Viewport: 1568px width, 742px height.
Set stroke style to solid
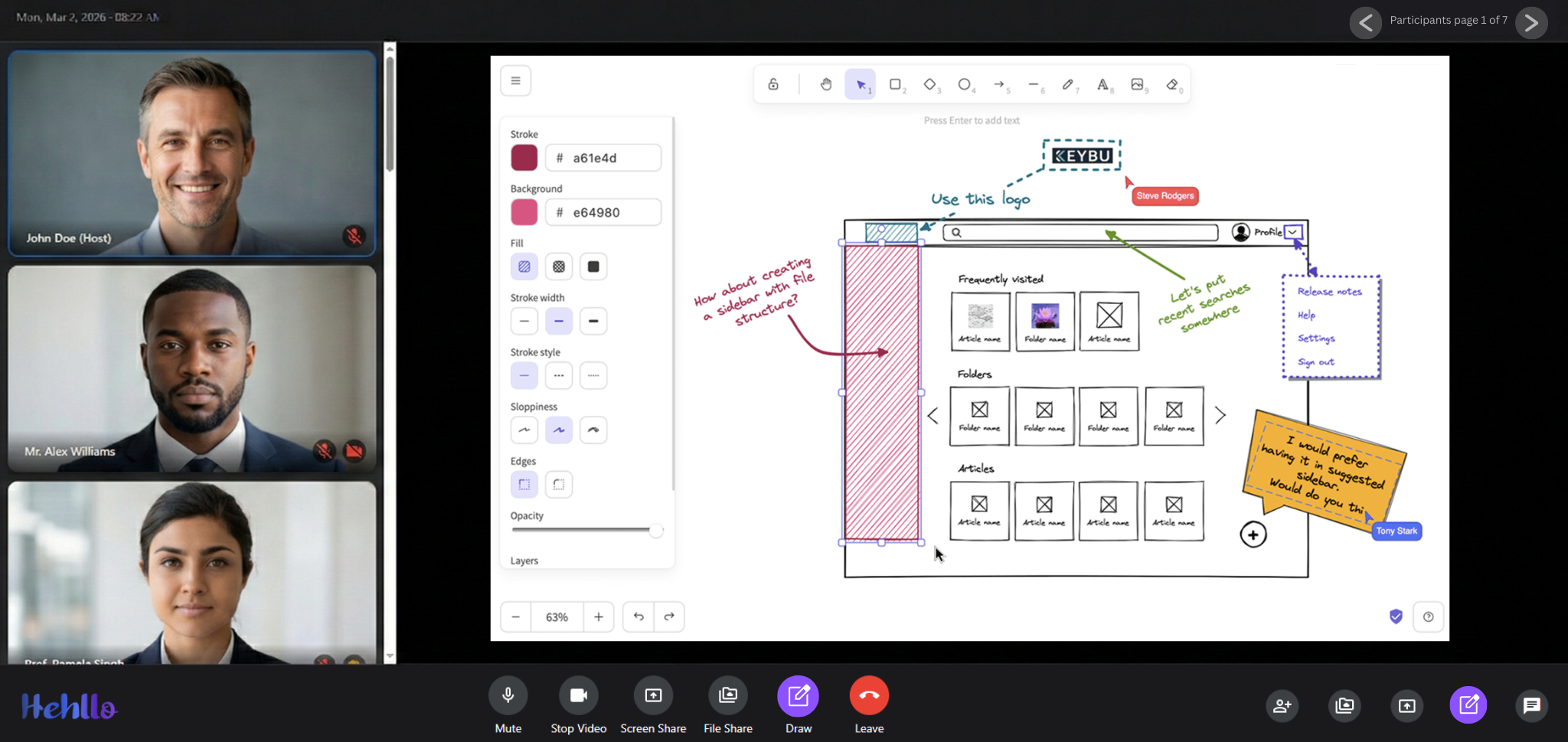524,375
